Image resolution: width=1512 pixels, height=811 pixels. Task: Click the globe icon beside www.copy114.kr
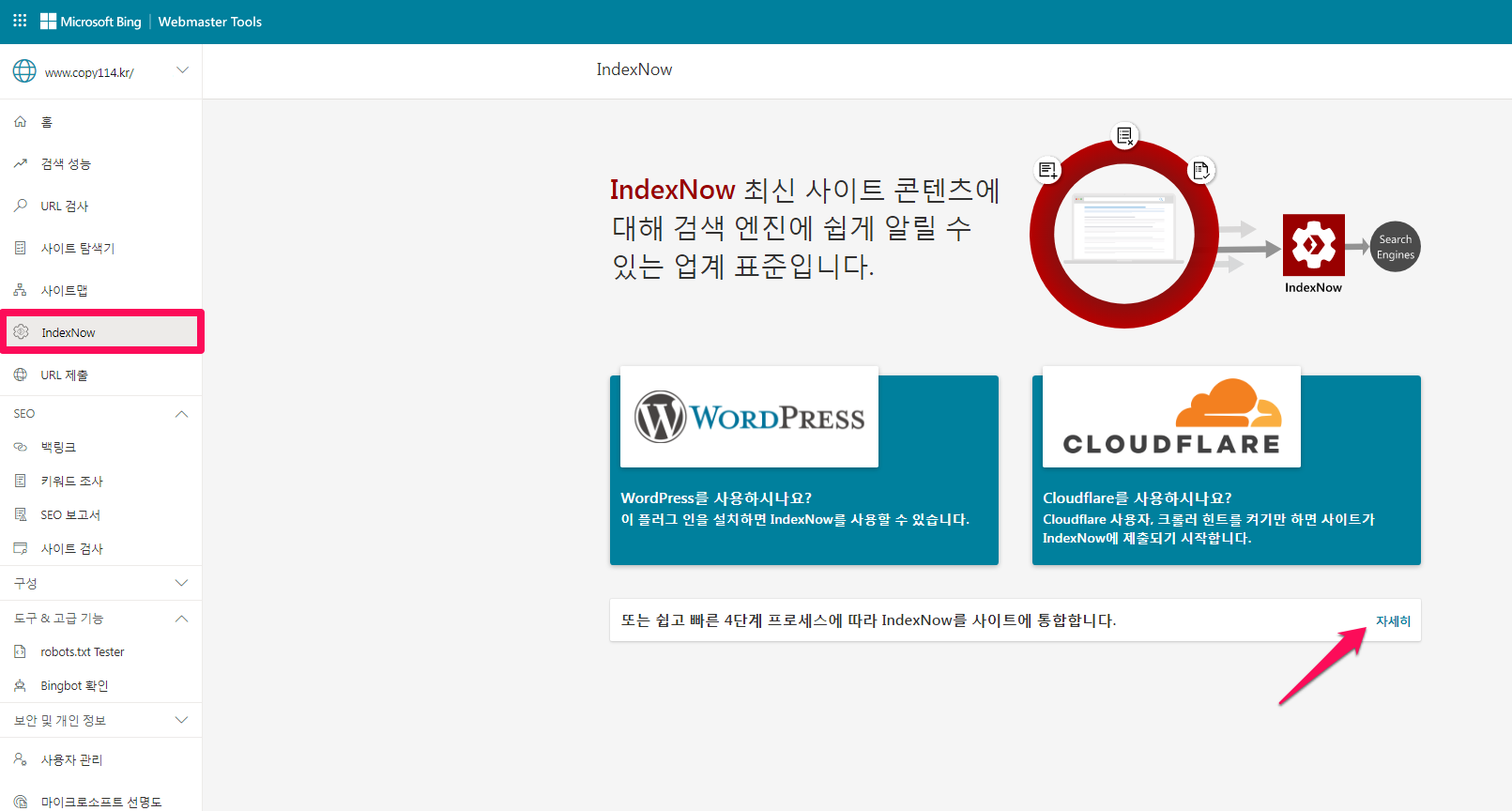24,71
